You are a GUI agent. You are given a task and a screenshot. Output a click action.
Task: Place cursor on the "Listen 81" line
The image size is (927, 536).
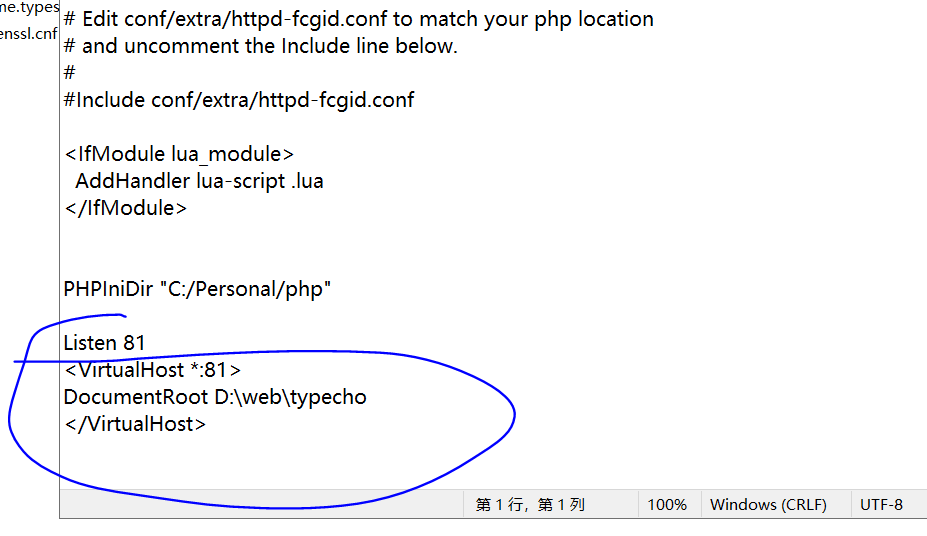[104, 343]
